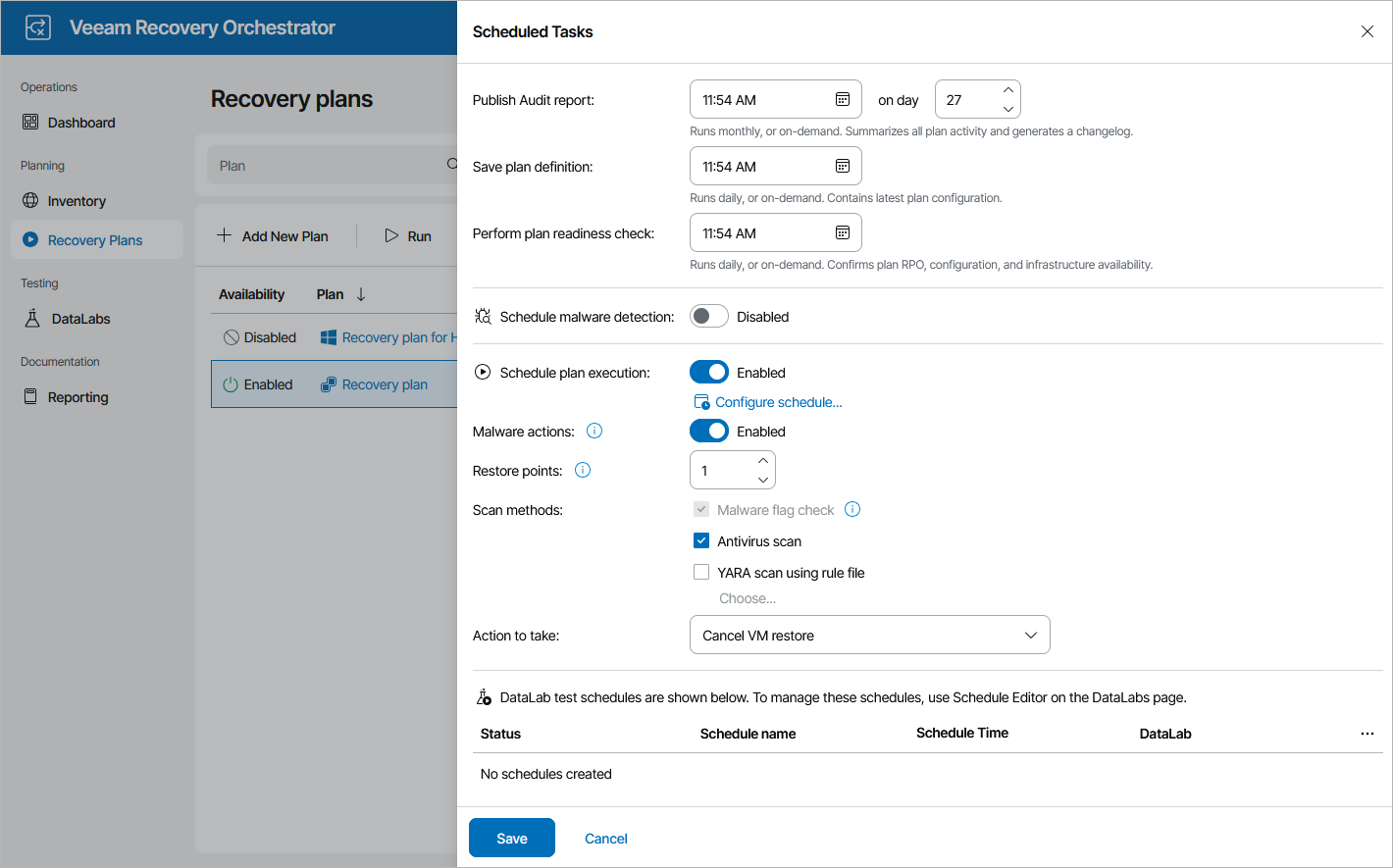
Task: Click the info icon next to Restore points
Action: 582,470
